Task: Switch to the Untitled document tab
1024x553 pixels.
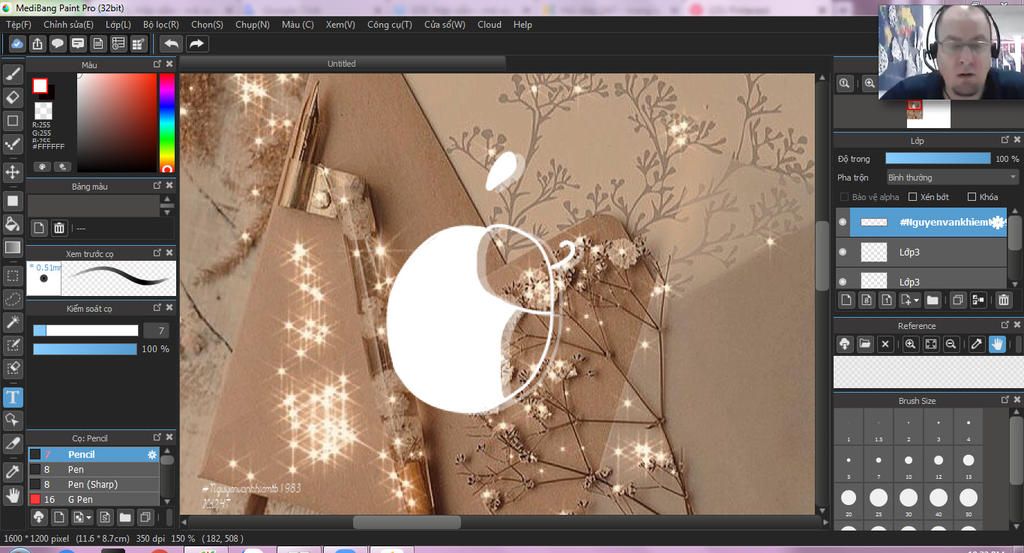Action: click(x=342, y=63)
